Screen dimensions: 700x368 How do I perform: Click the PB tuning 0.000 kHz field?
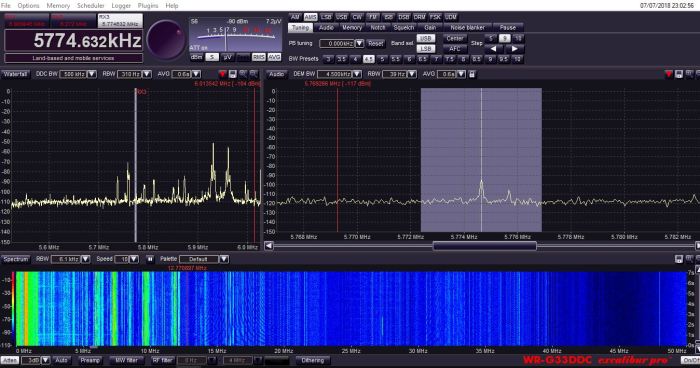[337, 43]
